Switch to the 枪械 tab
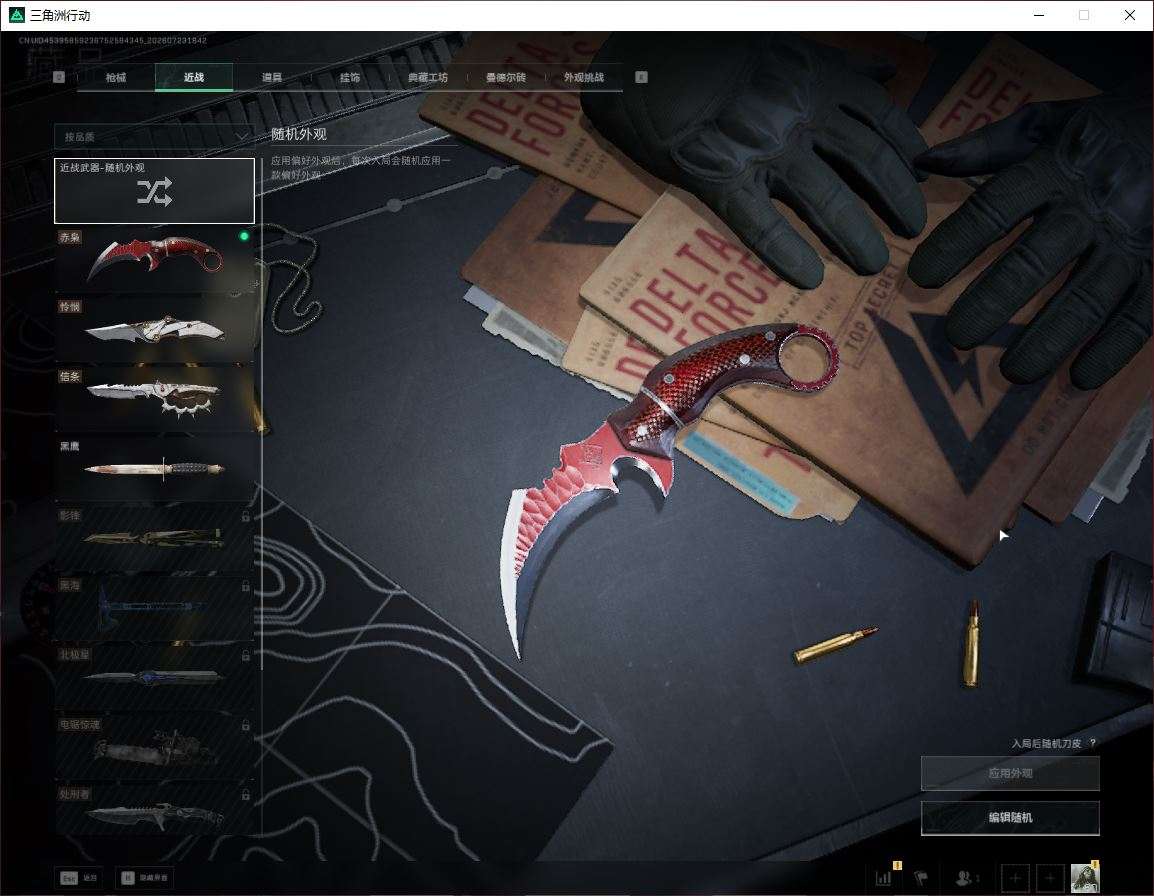The image size is (1154, 896). [x=116, y=77]
